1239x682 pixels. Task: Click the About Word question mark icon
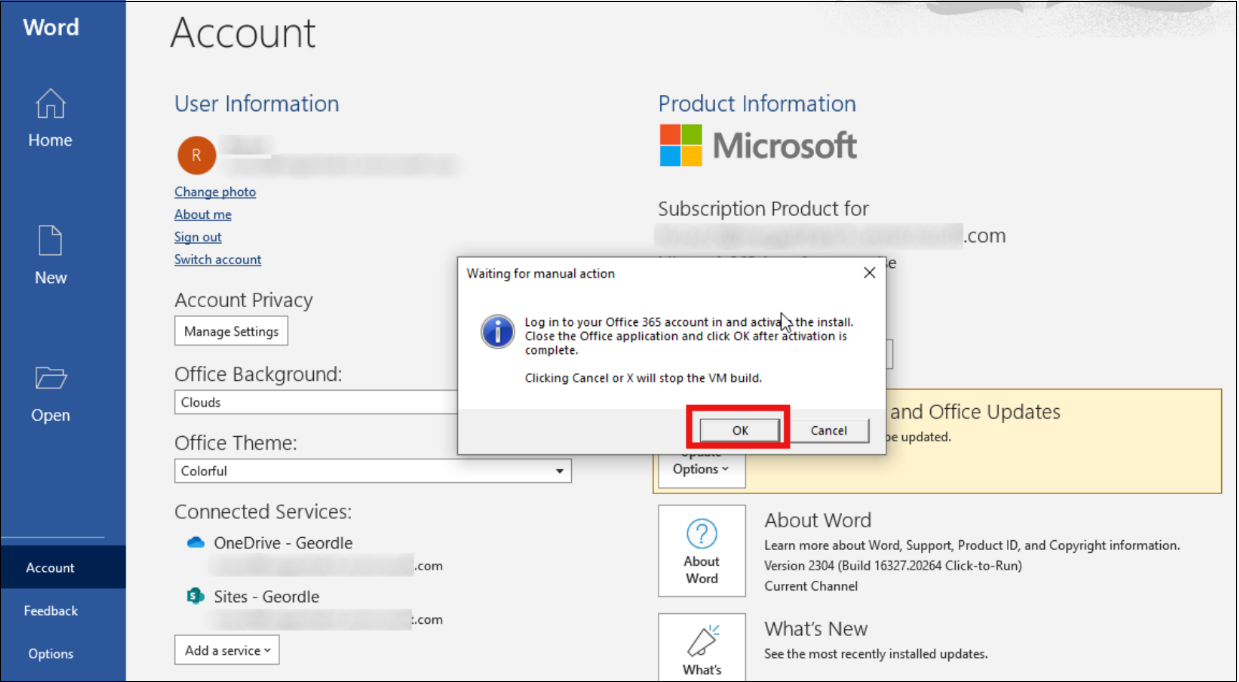[x=701, y=533]
